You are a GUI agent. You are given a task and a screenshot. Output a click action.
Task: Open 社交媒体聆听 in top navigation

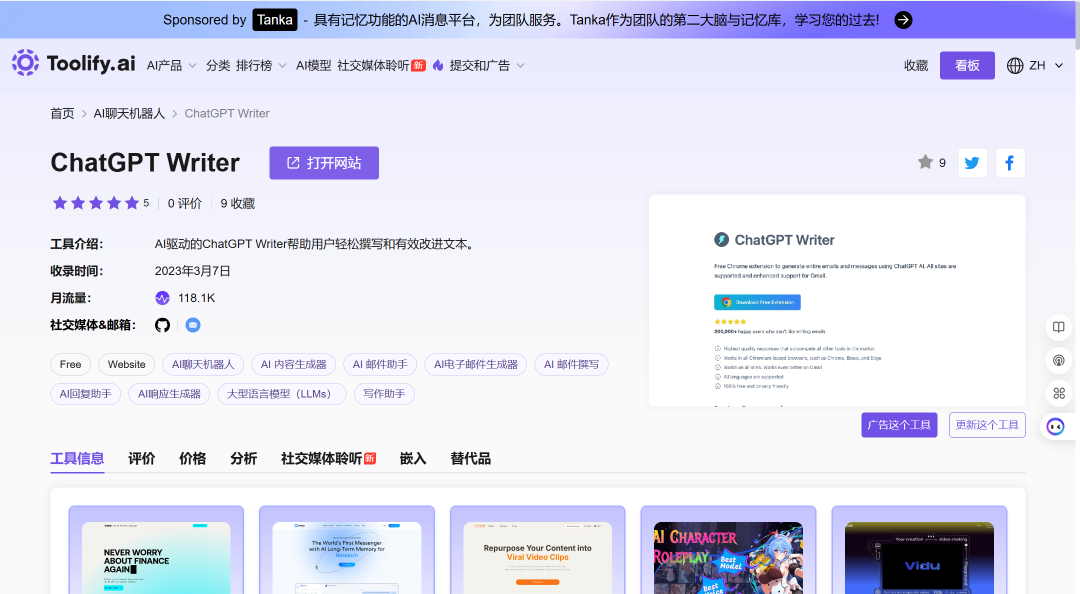(x=381, y=65)
